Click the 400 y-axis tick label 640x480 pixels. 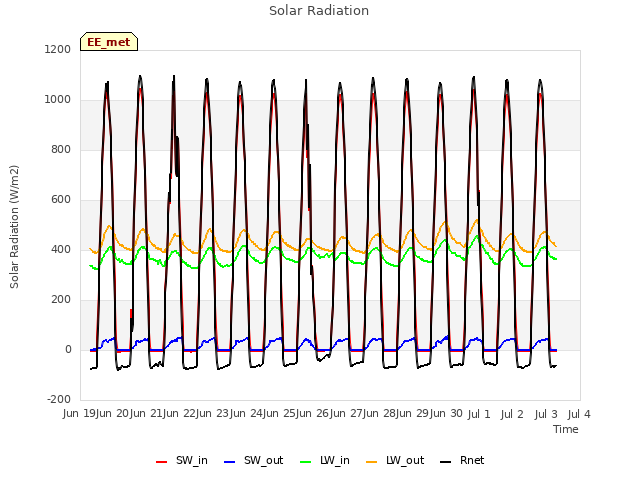click(x=61, y=249)
